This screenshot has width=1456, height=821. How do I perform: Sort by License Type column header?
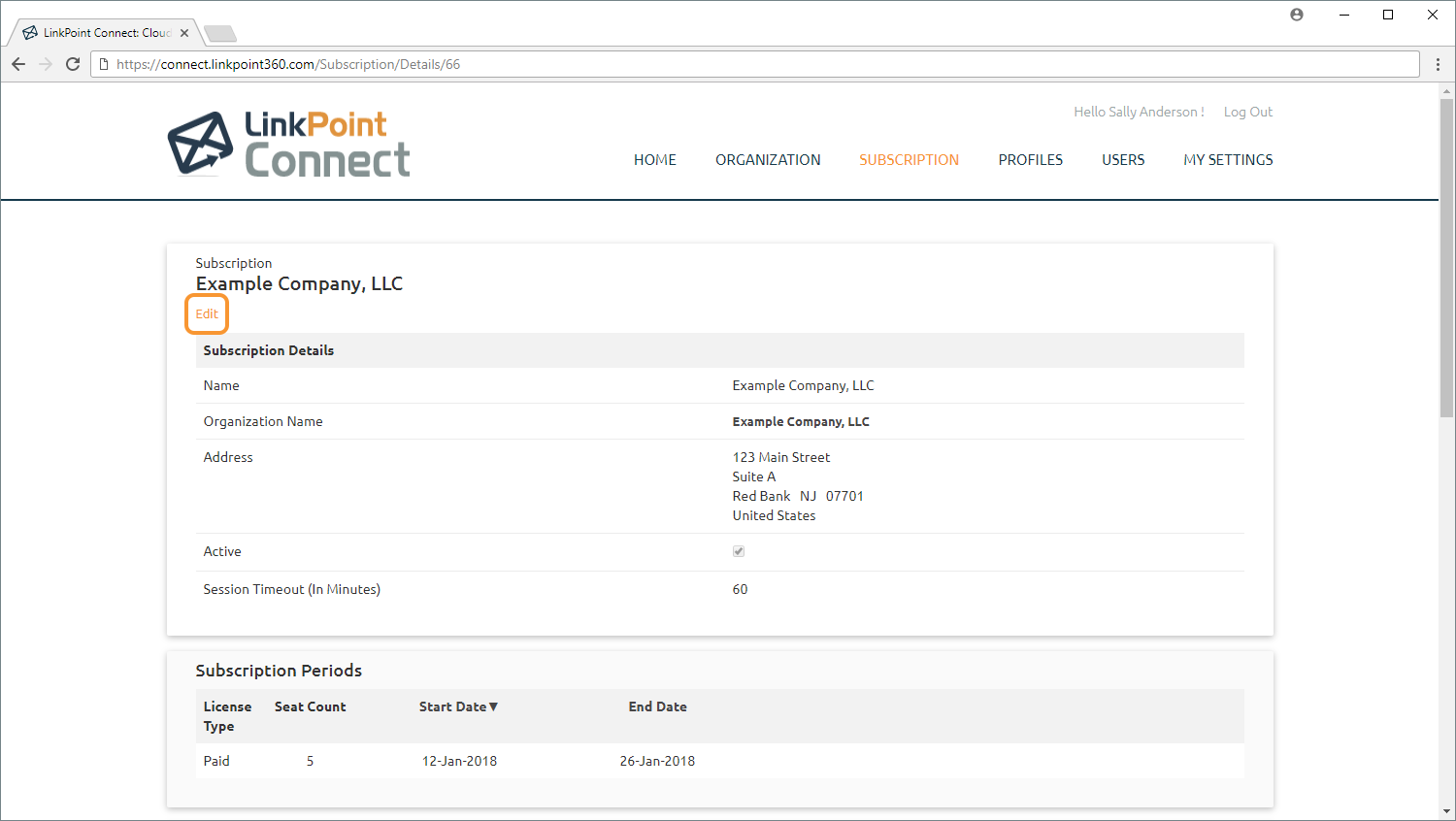(x=227, y=716)
